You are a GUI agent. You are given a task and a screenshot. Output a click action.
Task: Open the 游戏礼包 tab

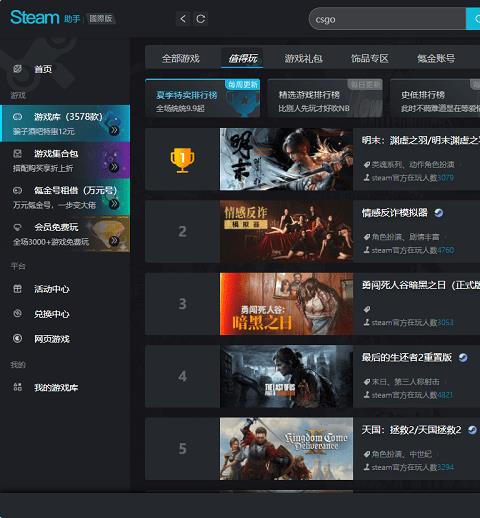pos(303,59)
